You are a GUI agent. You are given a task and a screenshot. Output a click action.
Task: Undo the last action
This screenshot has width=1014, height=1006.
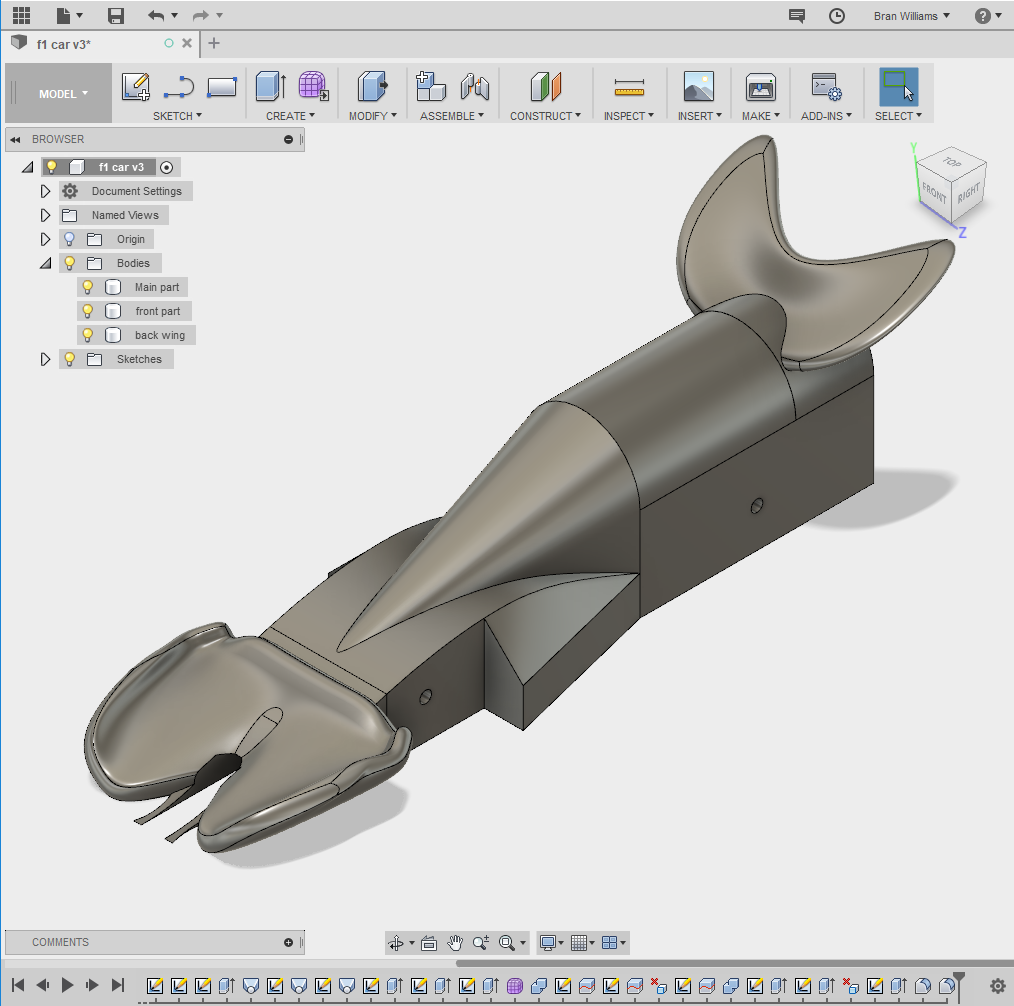155,16
